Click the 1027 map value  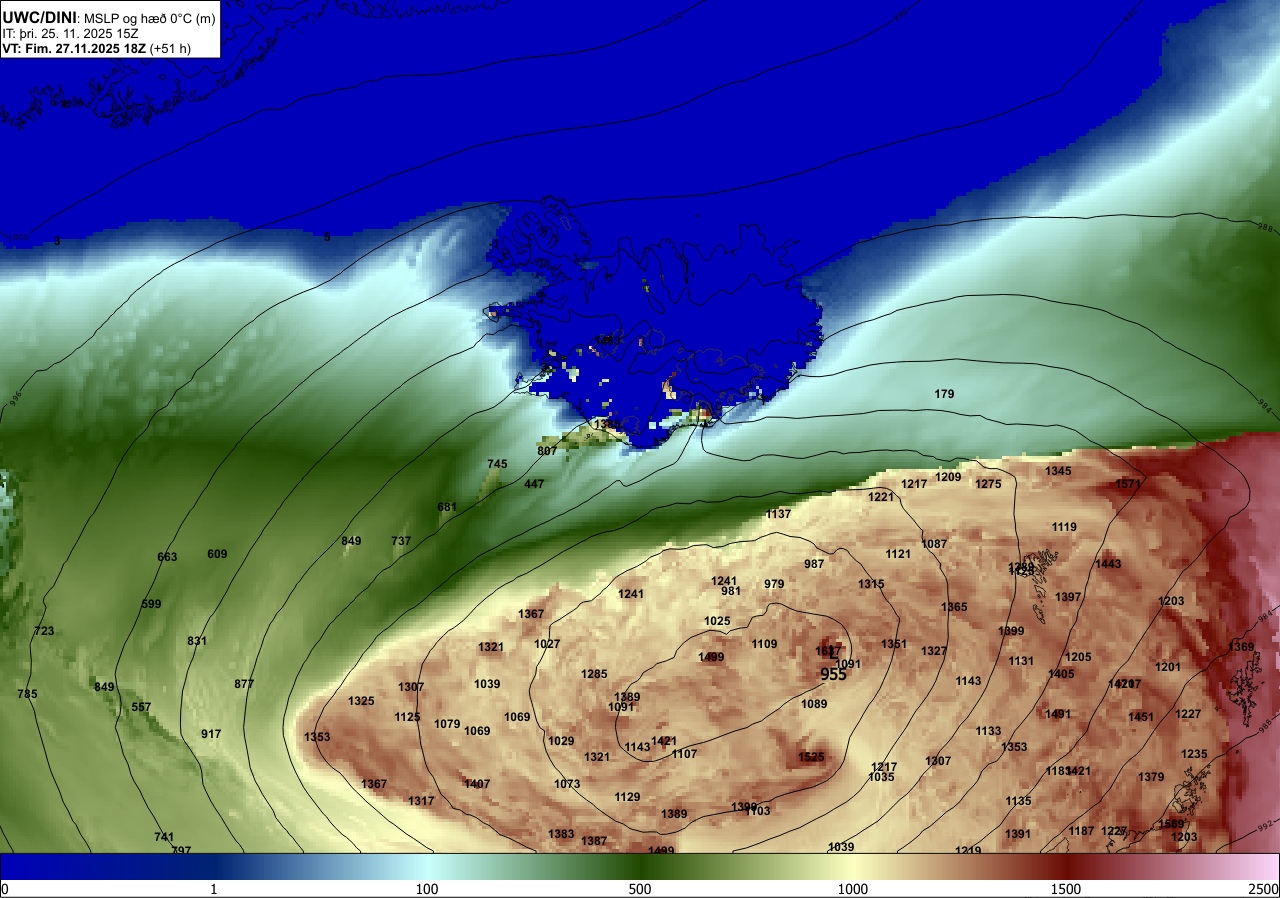coord(547,644)
